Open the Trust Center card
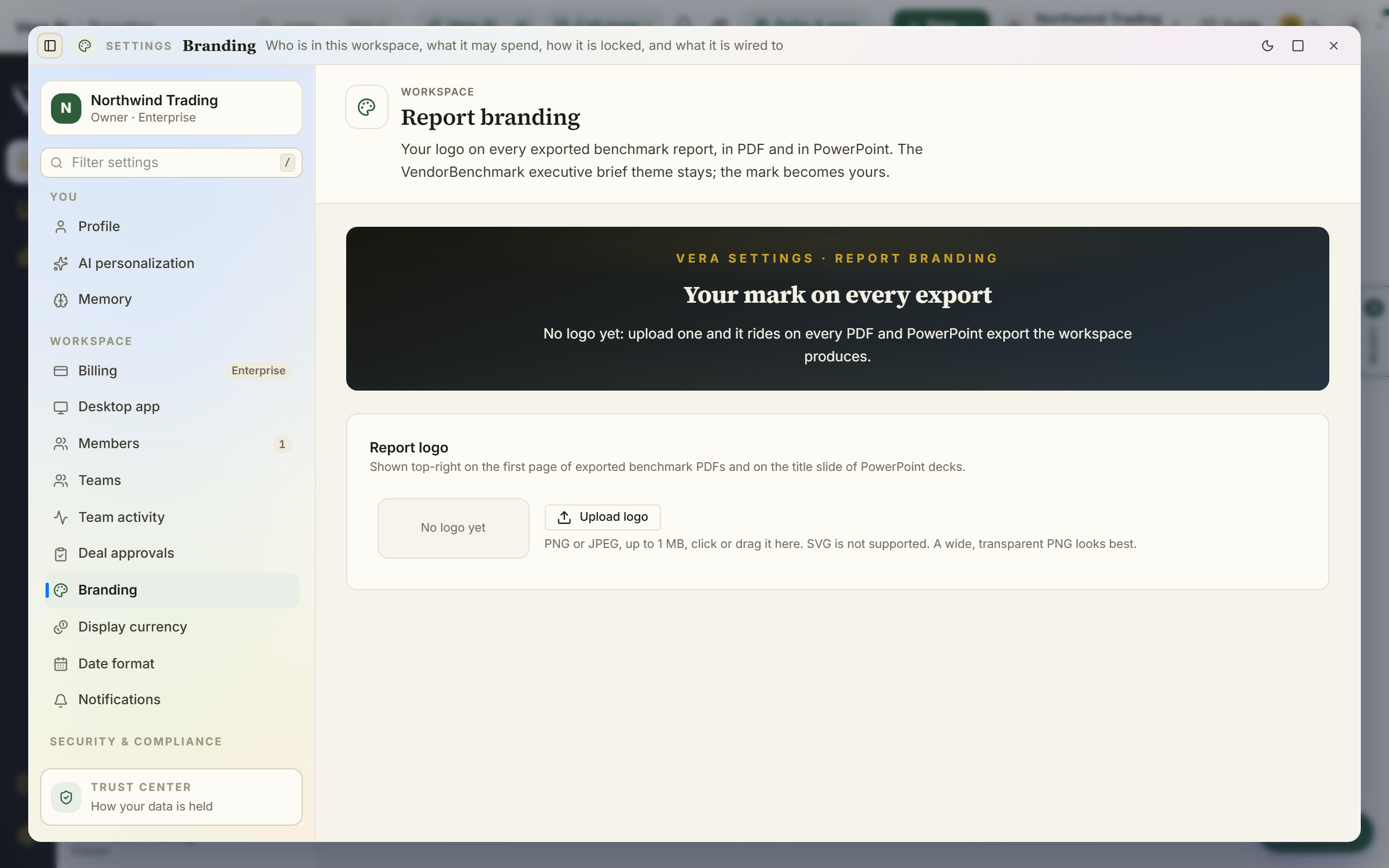The image size is (1389, 868). click(171, 797)
